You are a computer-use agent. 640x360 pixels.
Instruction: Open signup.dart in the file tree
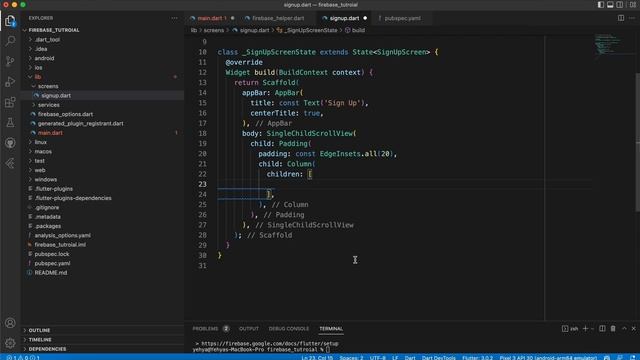pyautogui.click(x=102, y=96)
